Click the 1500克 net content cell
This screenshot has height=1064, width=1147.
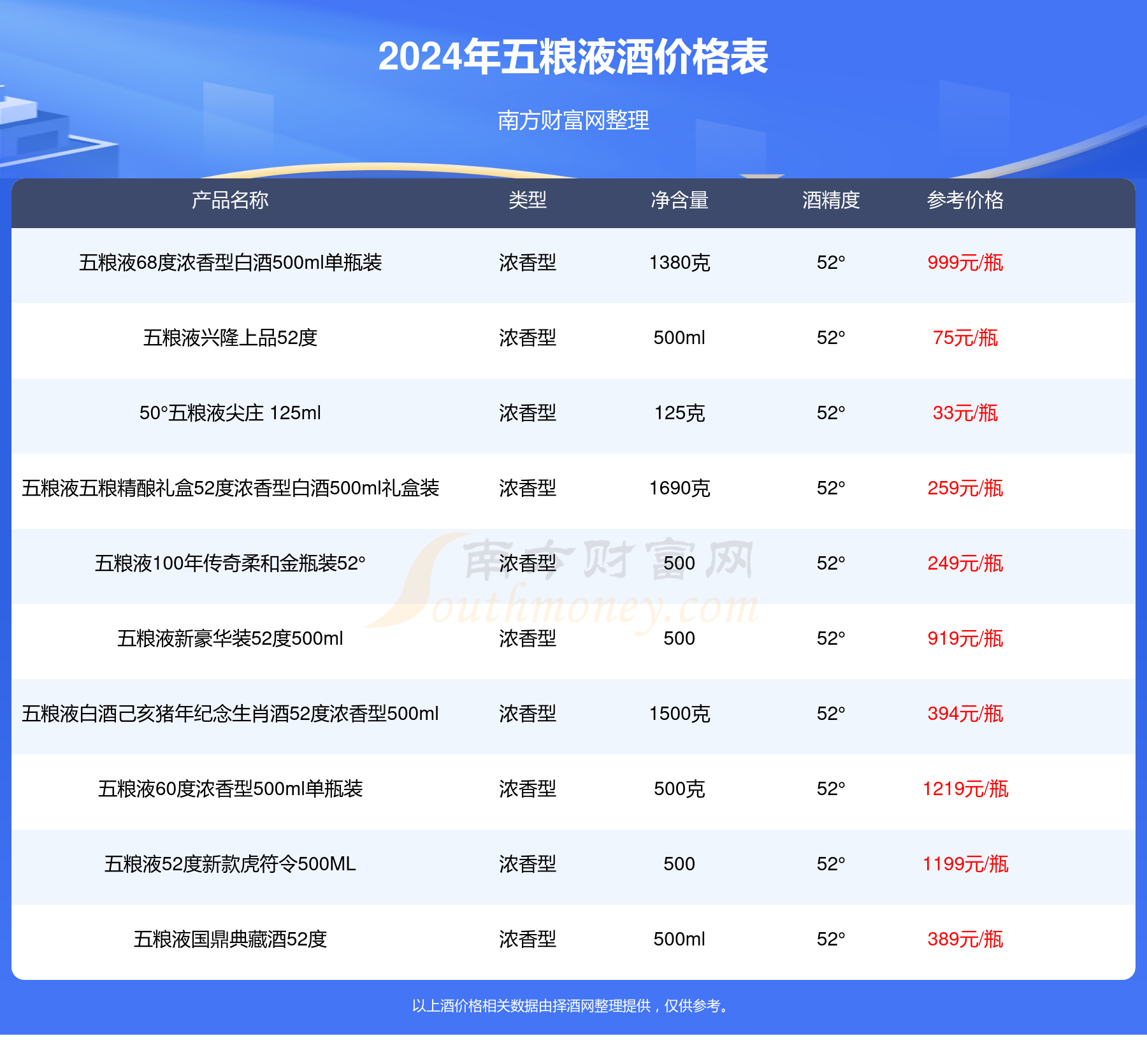point(679,714)
